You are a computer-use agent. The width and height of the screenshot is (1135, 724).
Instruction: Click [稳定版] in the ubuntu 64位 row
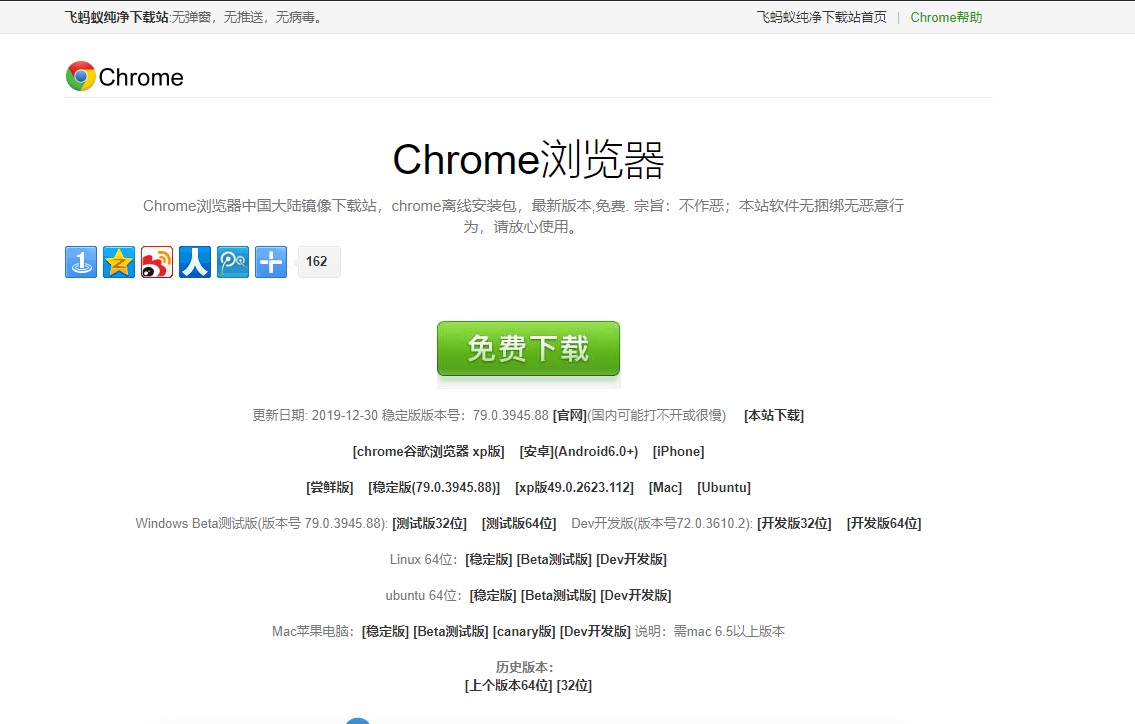coord(493,596)
